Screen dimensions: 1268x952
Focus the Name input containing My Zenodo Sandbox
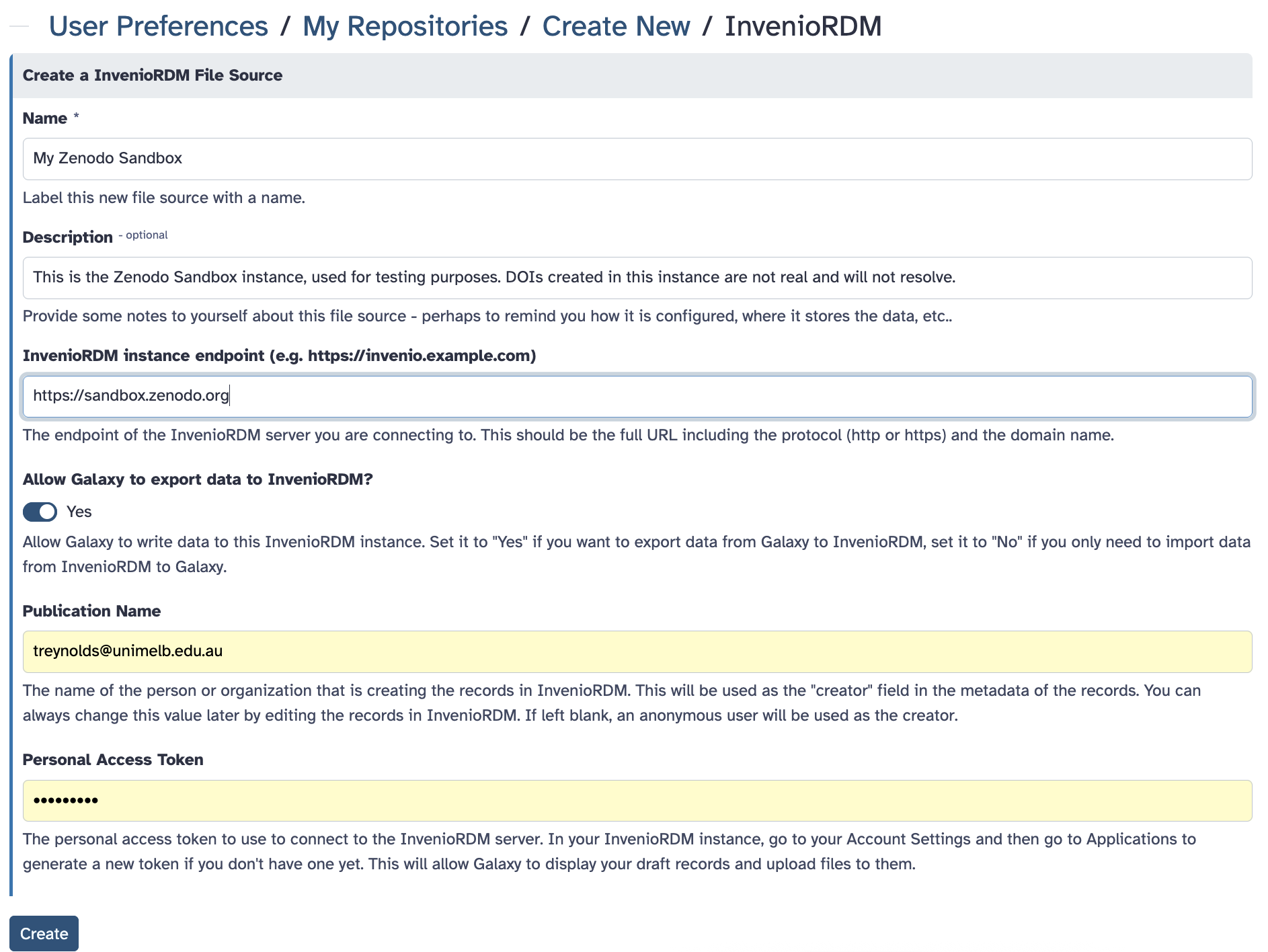click(x=636, y=158)
